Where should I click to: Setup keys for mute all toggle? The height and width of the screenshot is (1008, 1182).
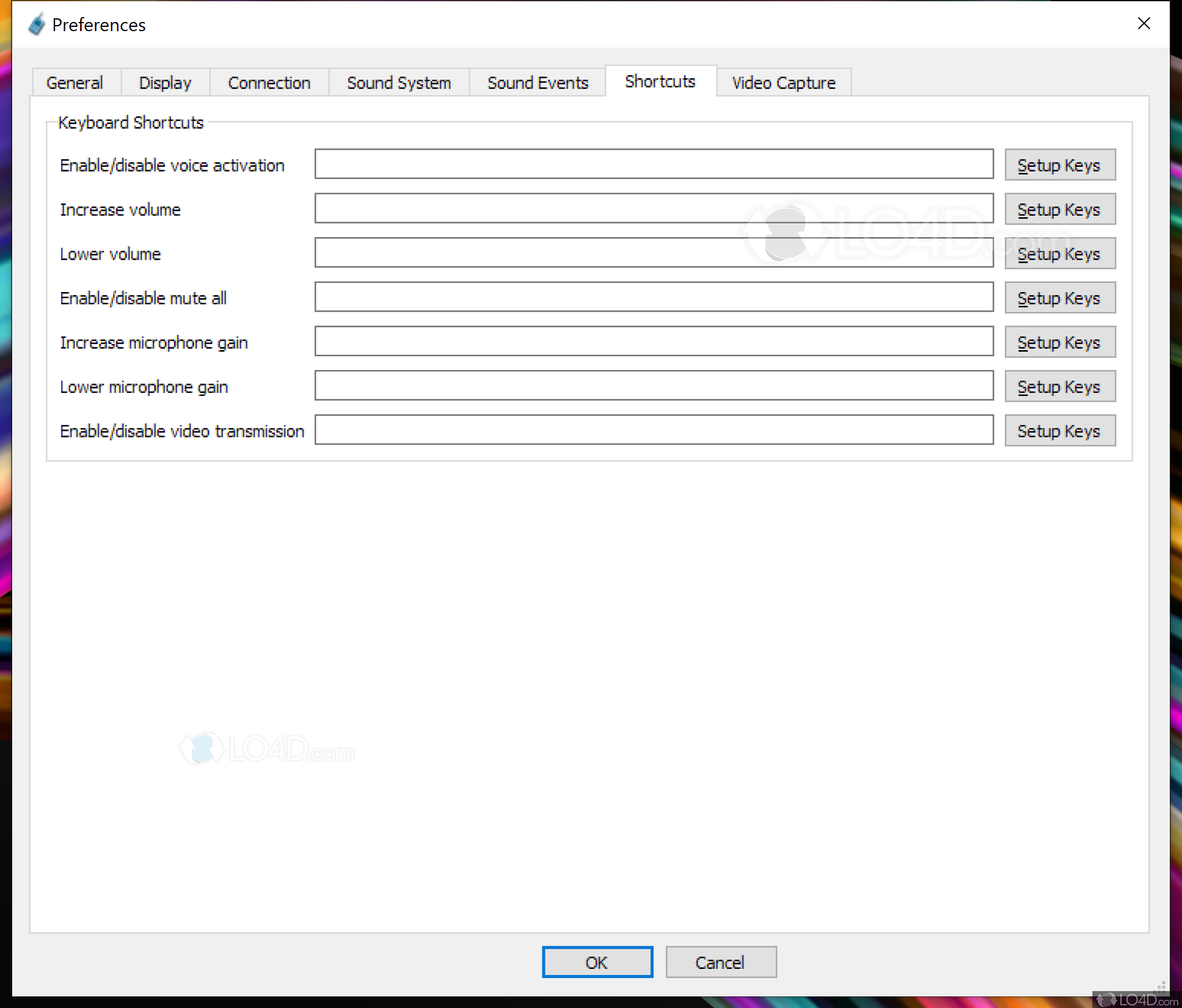1059,298
